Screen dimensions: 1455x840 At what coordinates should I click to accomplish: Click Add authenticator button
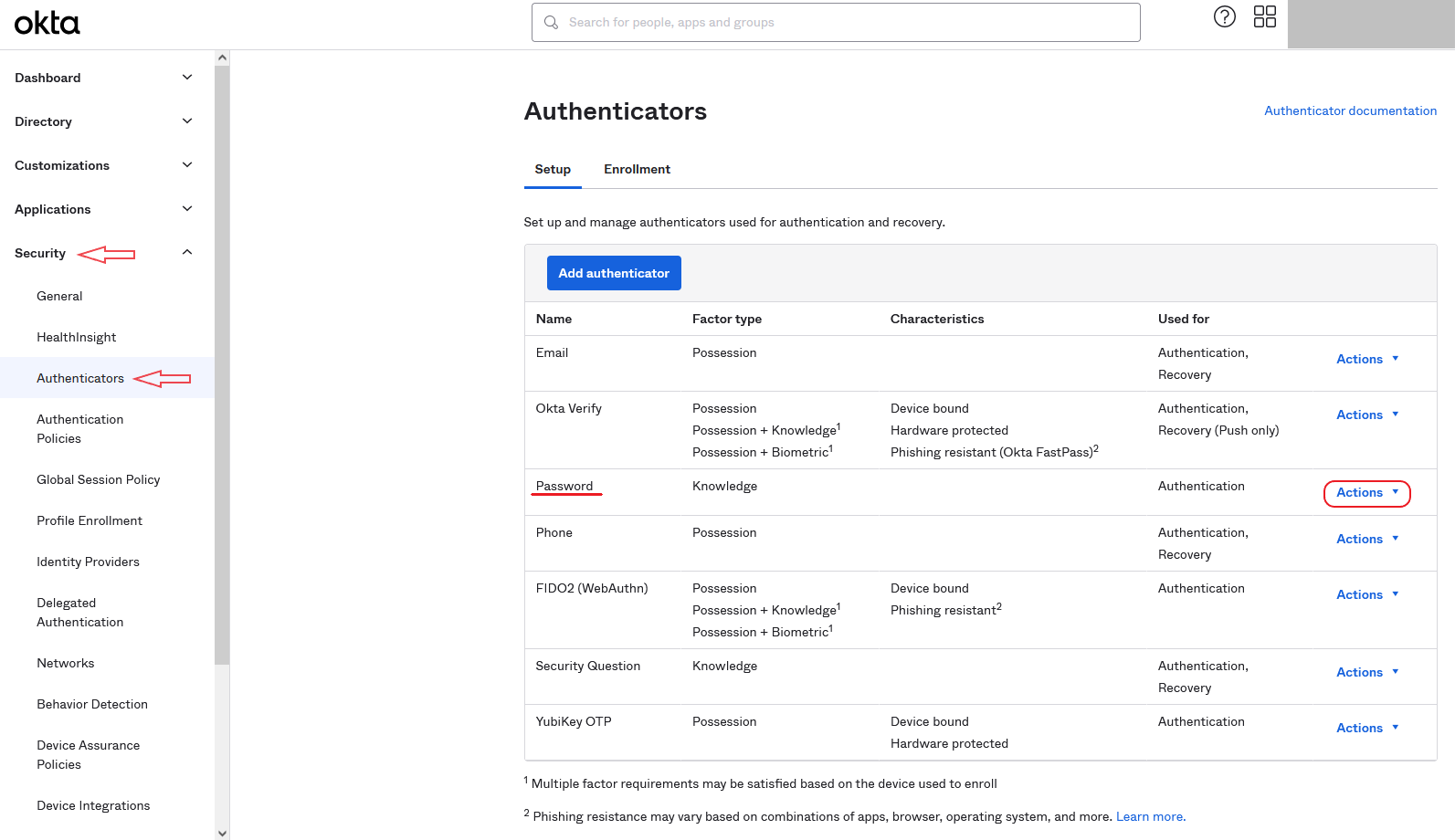coord(614,273)
